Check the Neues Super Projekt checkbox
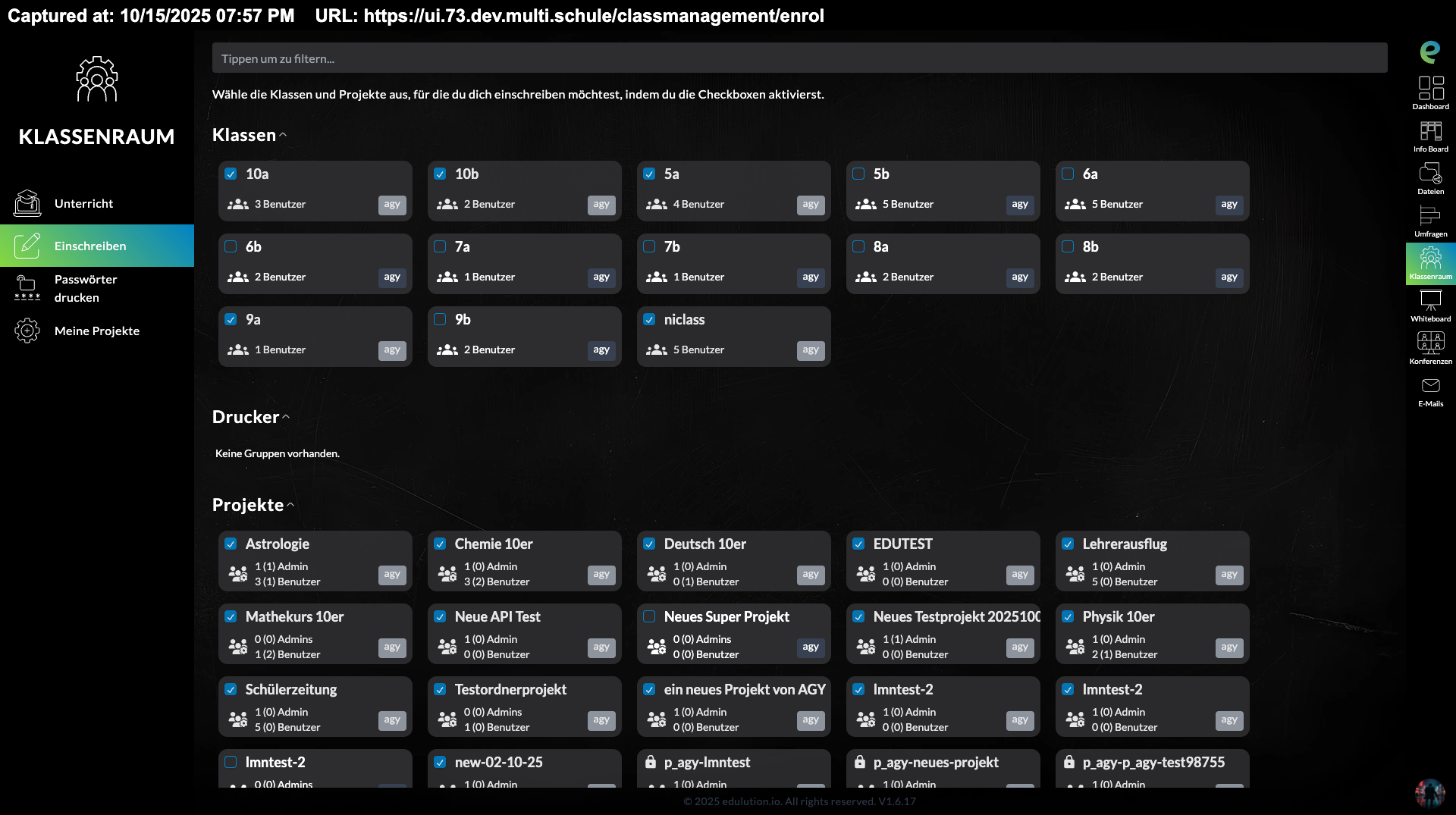 click(649, 616)
